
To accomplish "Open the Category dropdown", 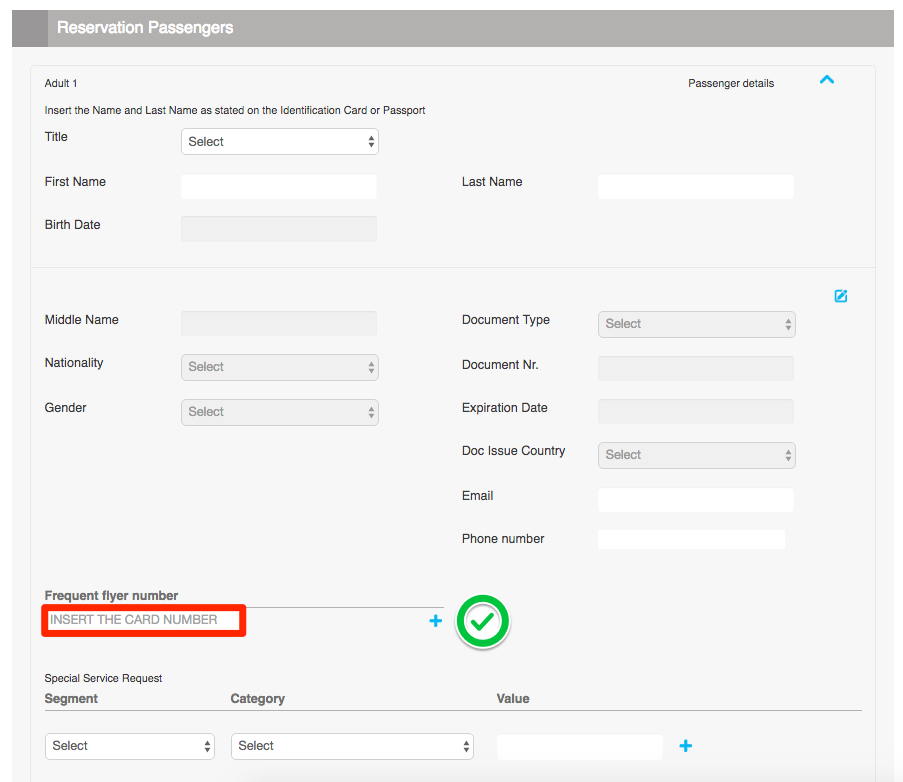I will (352, 746).
